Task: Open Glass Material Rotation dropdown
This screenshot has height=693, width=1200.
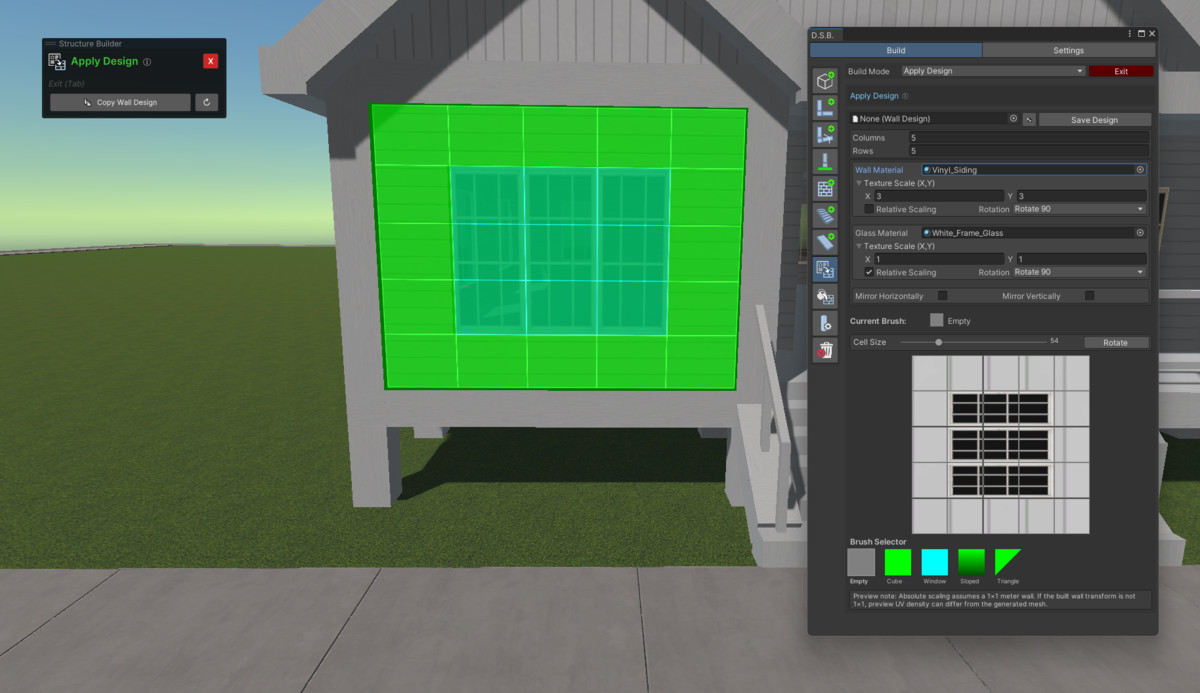Action: [x=1079, y=272]
